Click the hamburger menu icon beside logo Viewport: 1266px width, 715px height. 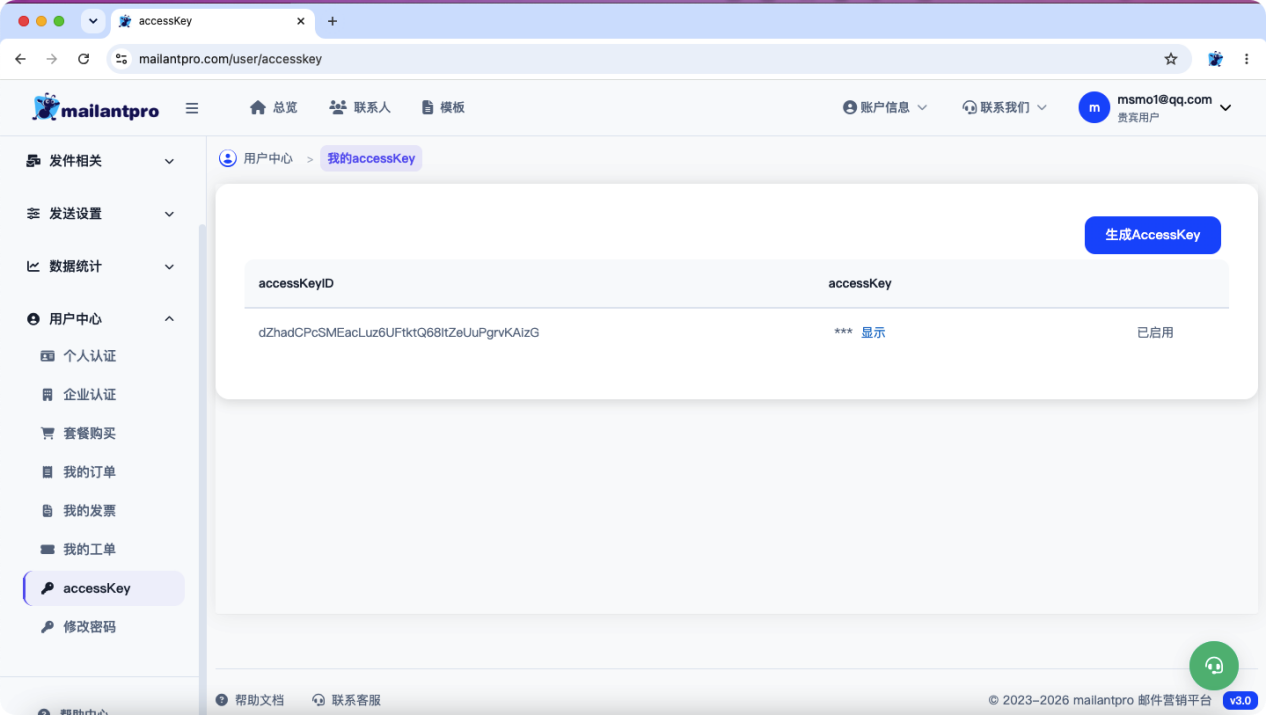point(192,108)
